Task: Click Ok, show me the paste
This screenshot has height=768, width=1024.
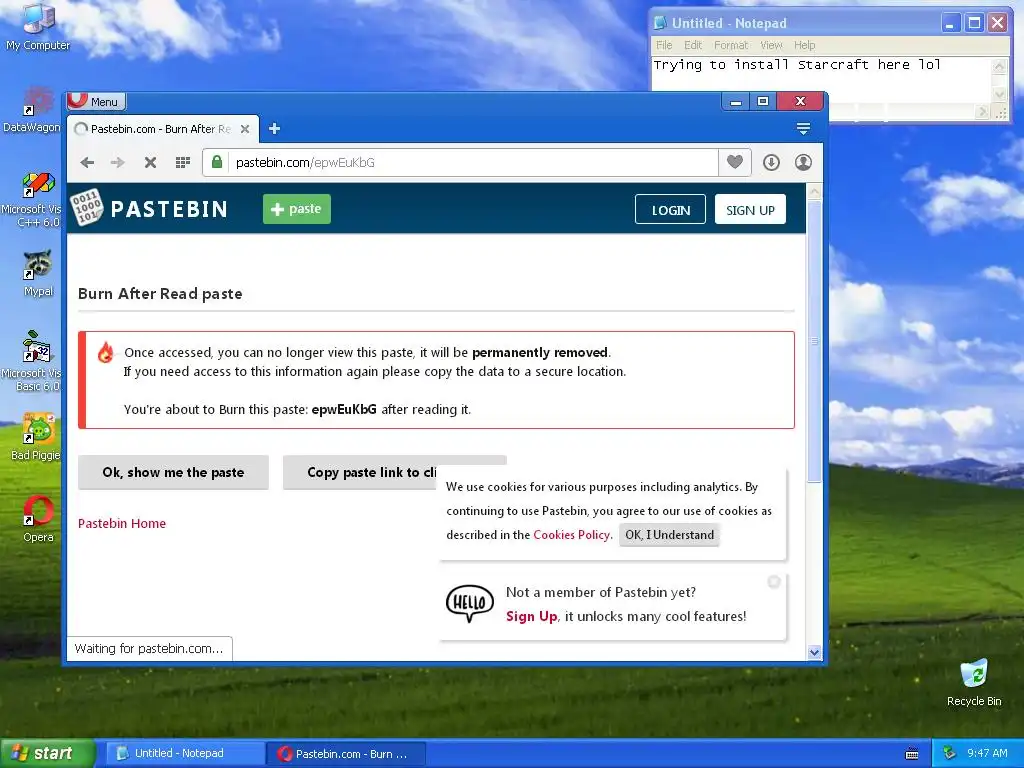Action: (173, 472)
